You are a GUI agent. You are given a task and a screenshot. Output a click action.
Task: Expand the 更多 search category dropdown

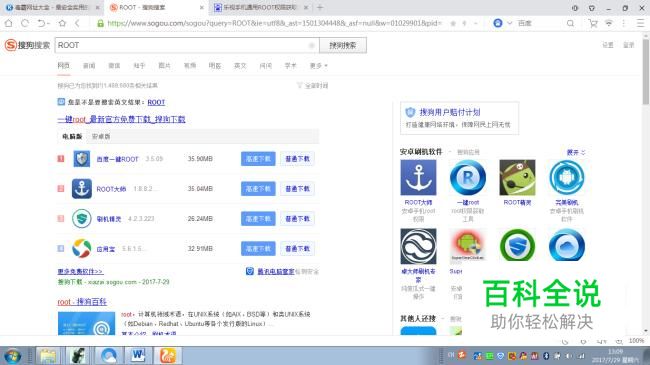(x=318, y=66)
